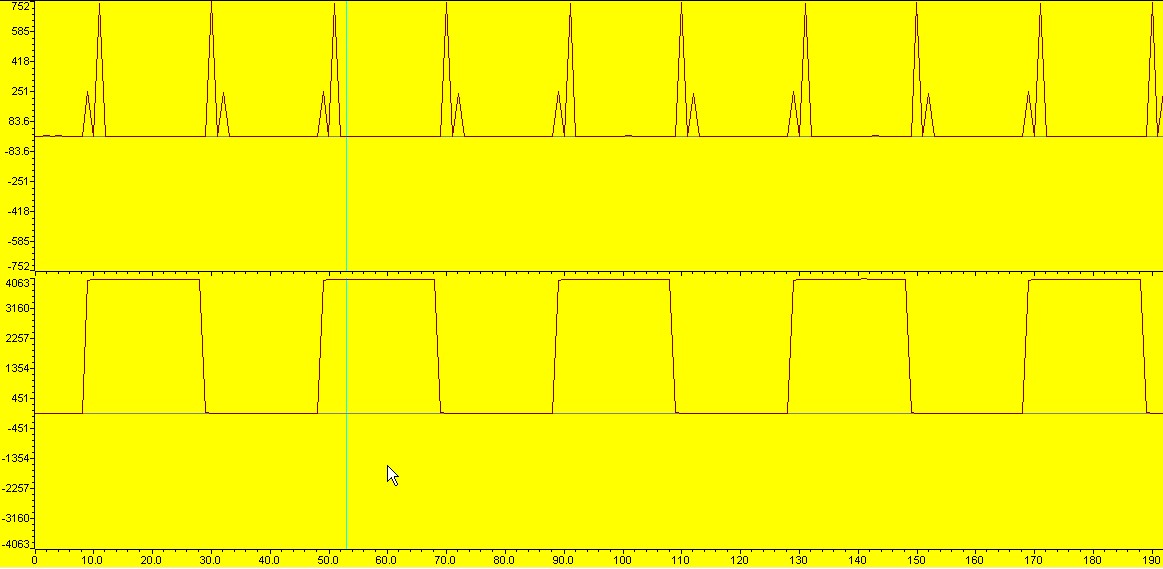
Task: Select the X-axis tick label 180
Action: 1093,561
